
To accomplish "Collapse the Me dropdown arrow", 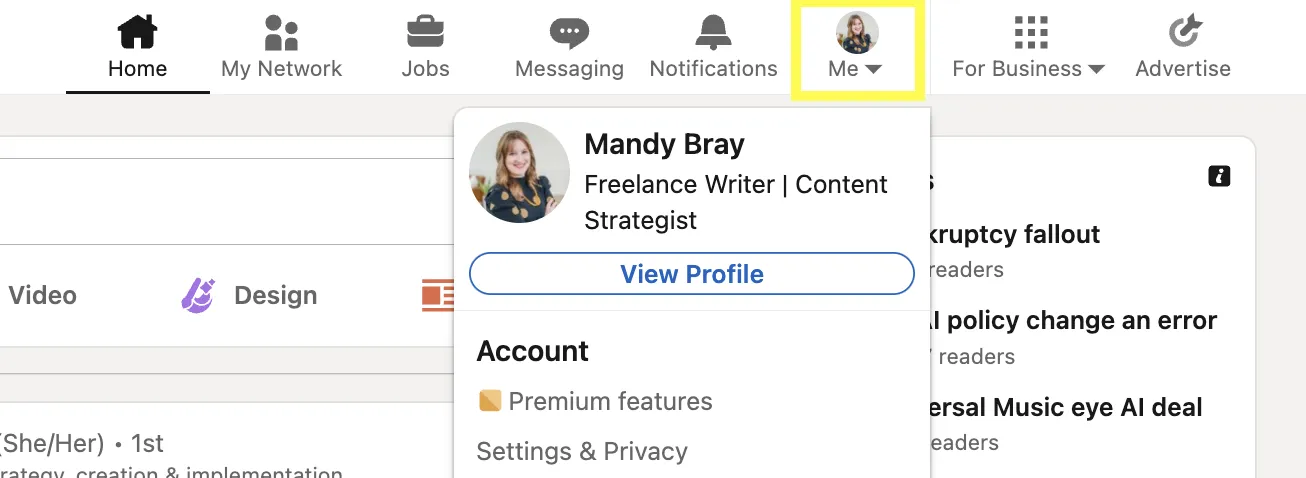I will (x=873, y=69).
